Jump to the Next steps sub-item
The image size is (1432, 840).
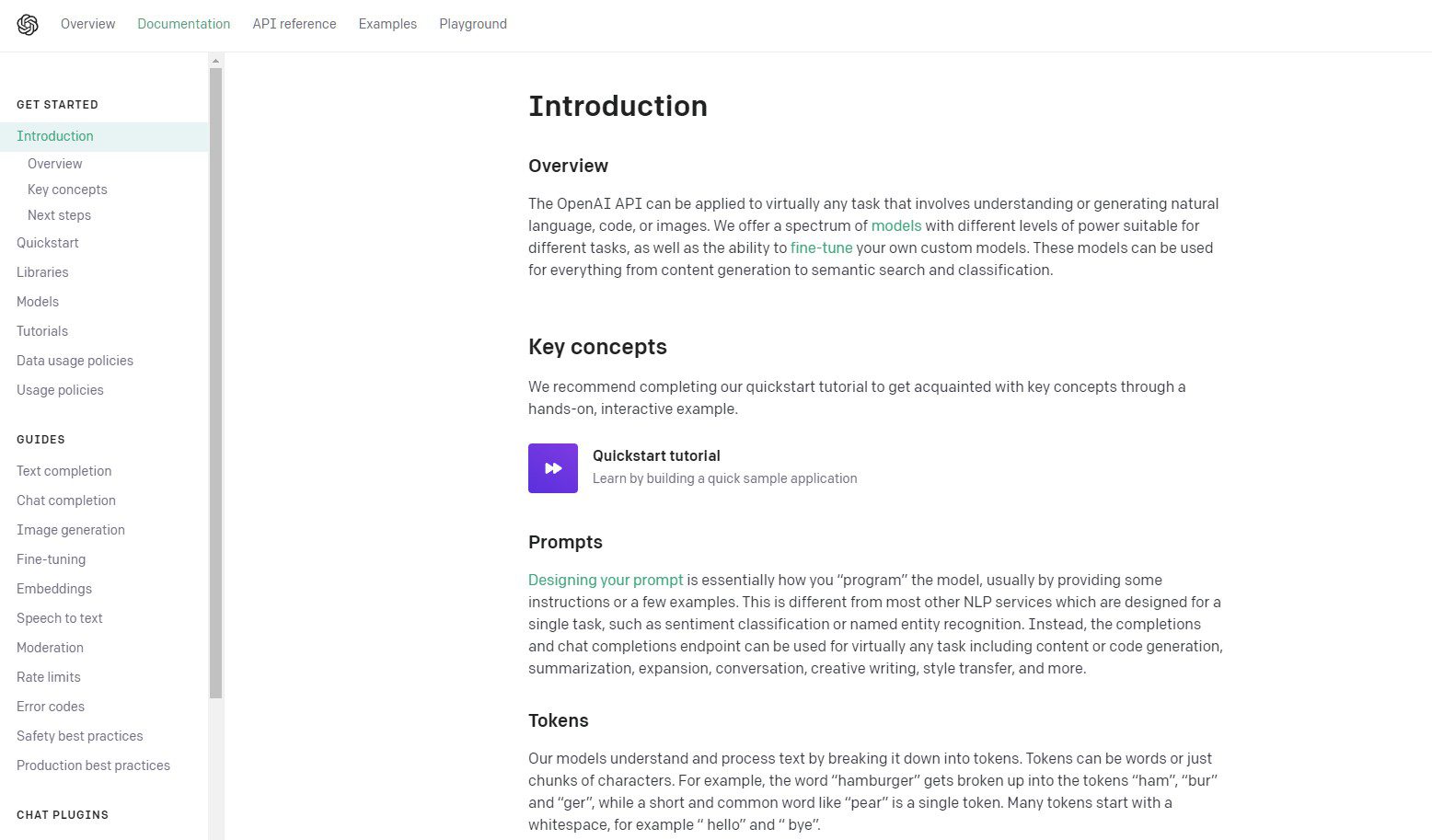pyautogui.click(x=59, y=215)
